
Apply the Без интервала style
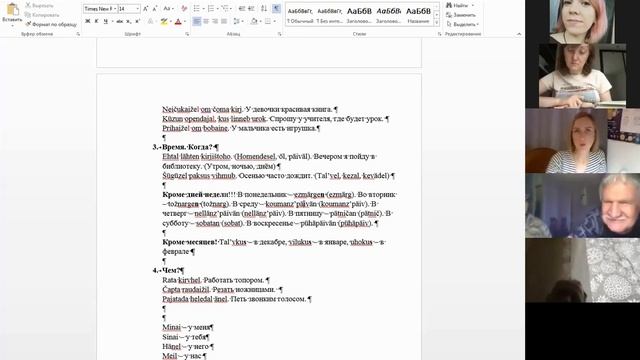(x=329, y=15)
